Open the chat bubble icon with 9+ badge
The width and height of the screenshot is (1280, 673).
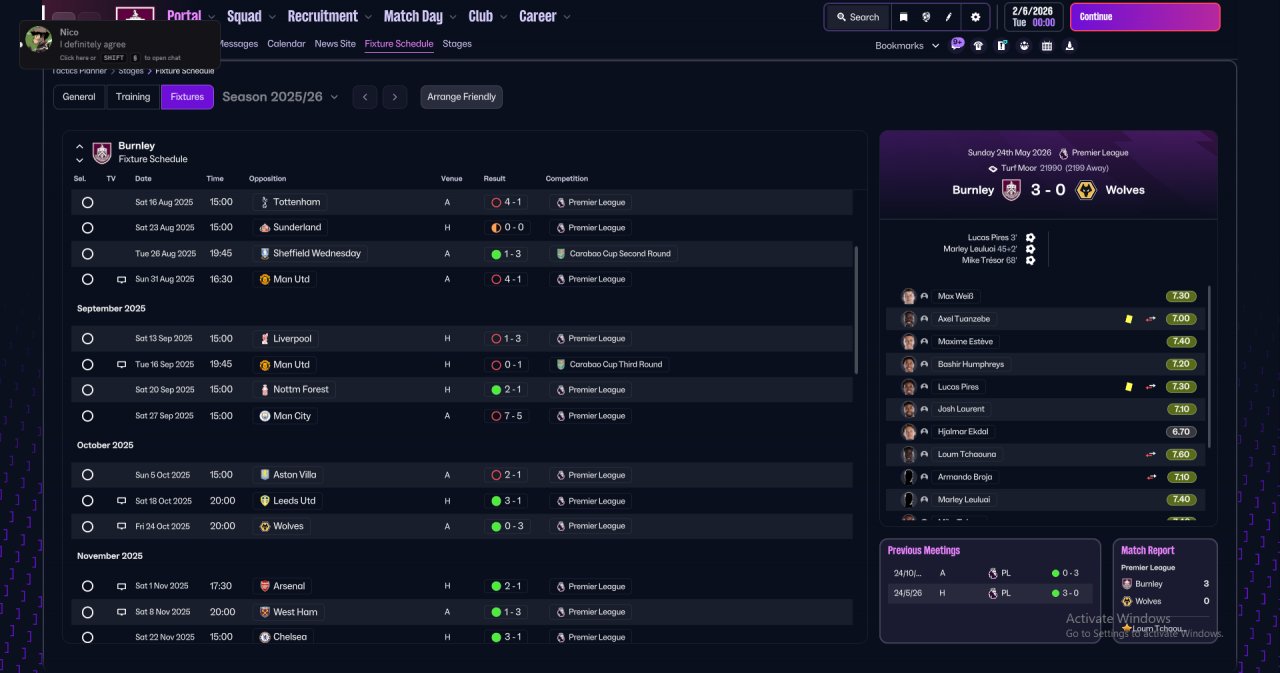pos(957,45)
